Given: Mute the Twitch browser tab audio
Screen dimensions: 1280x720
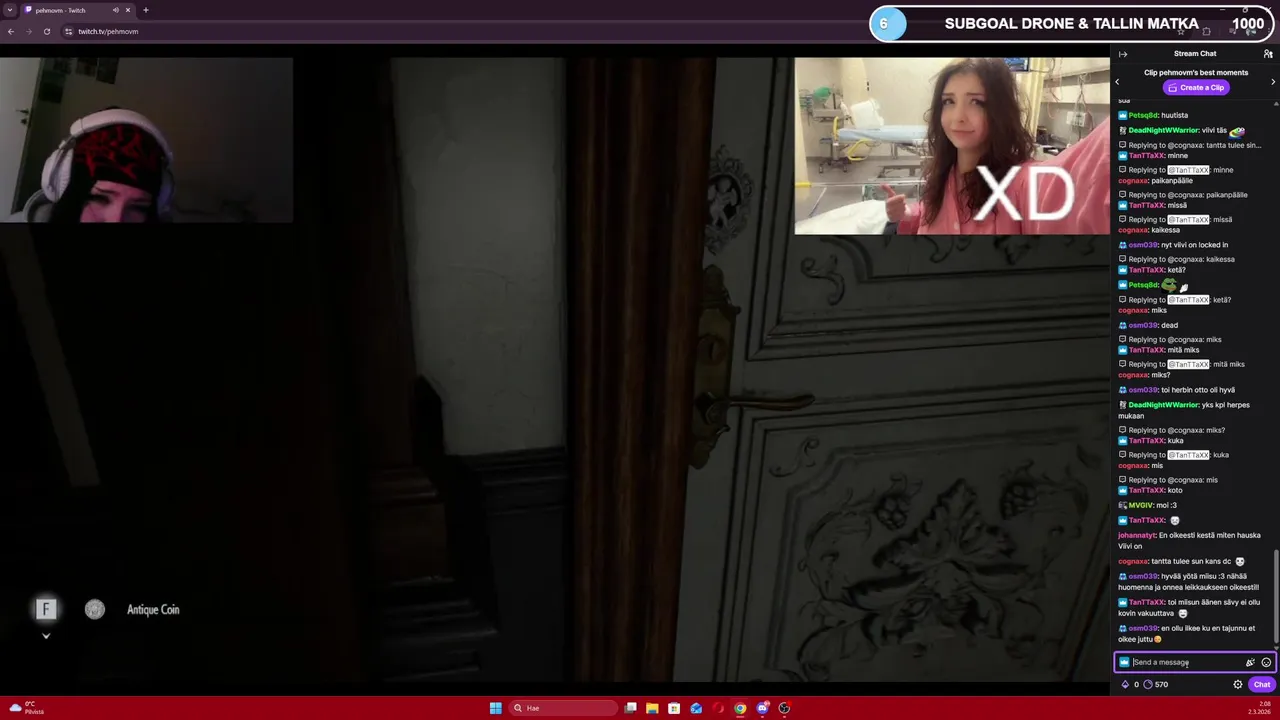Looking at the screenshot, I should pos(116,10).
